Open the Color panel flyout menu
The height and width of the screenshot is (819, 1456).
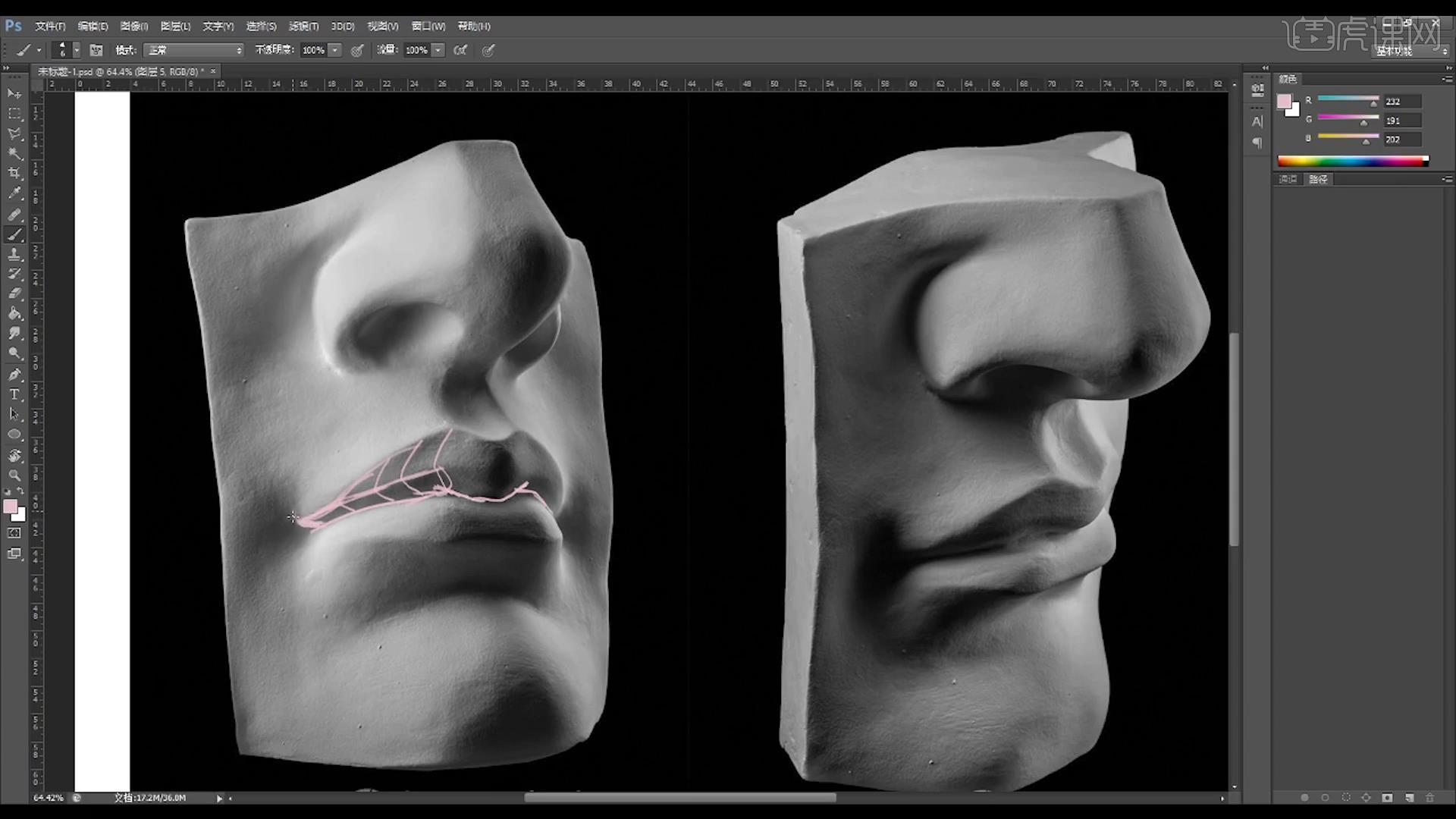[x=1447, y=79]
